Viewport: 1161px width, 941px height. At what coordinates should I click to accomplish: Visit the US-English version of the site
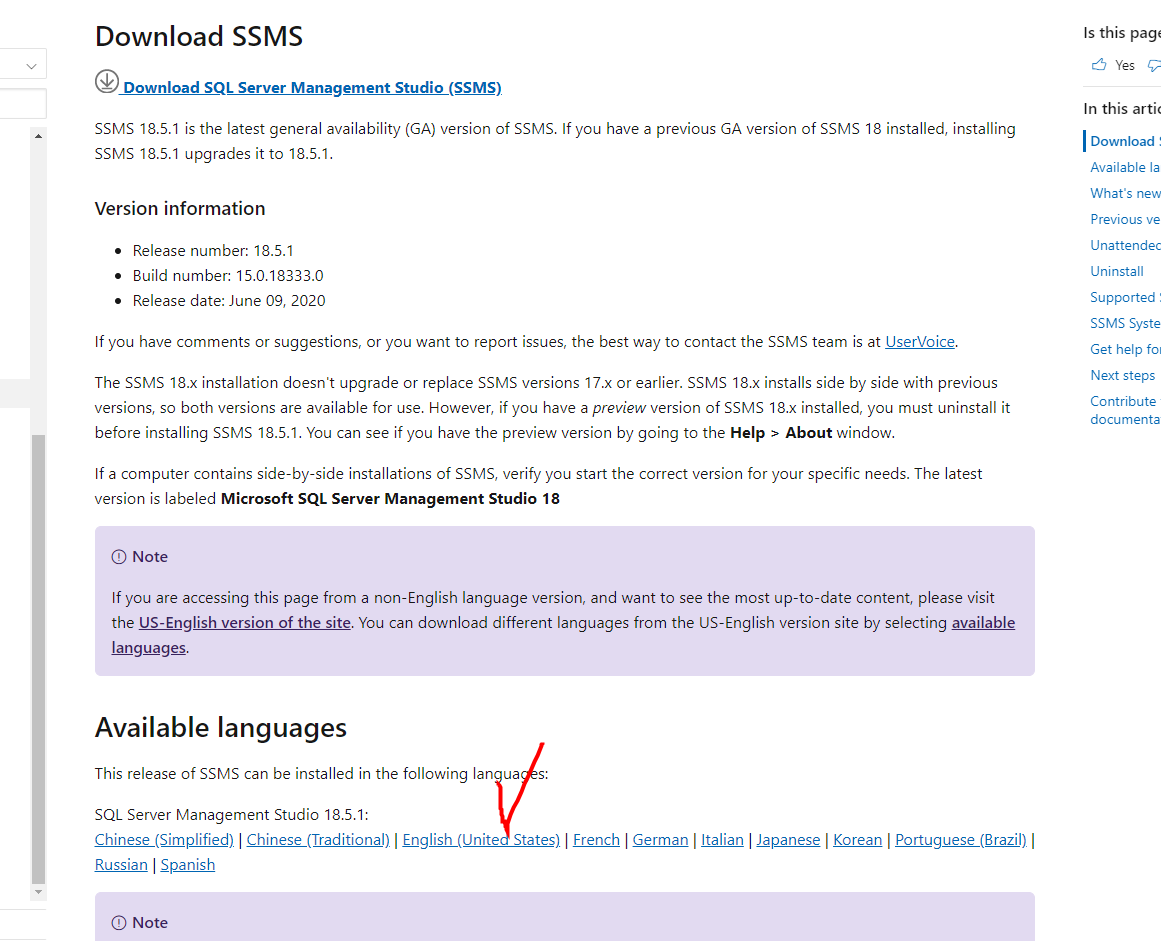click(x=244, y=622)
